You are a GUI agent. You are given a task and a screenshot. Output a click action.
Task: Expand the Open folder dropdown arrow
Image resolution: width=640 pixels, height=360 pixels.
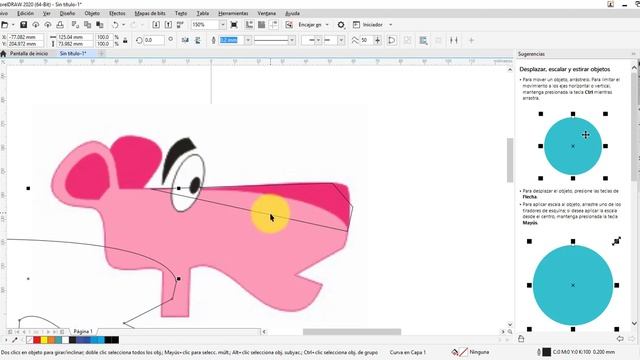point(13,25)
